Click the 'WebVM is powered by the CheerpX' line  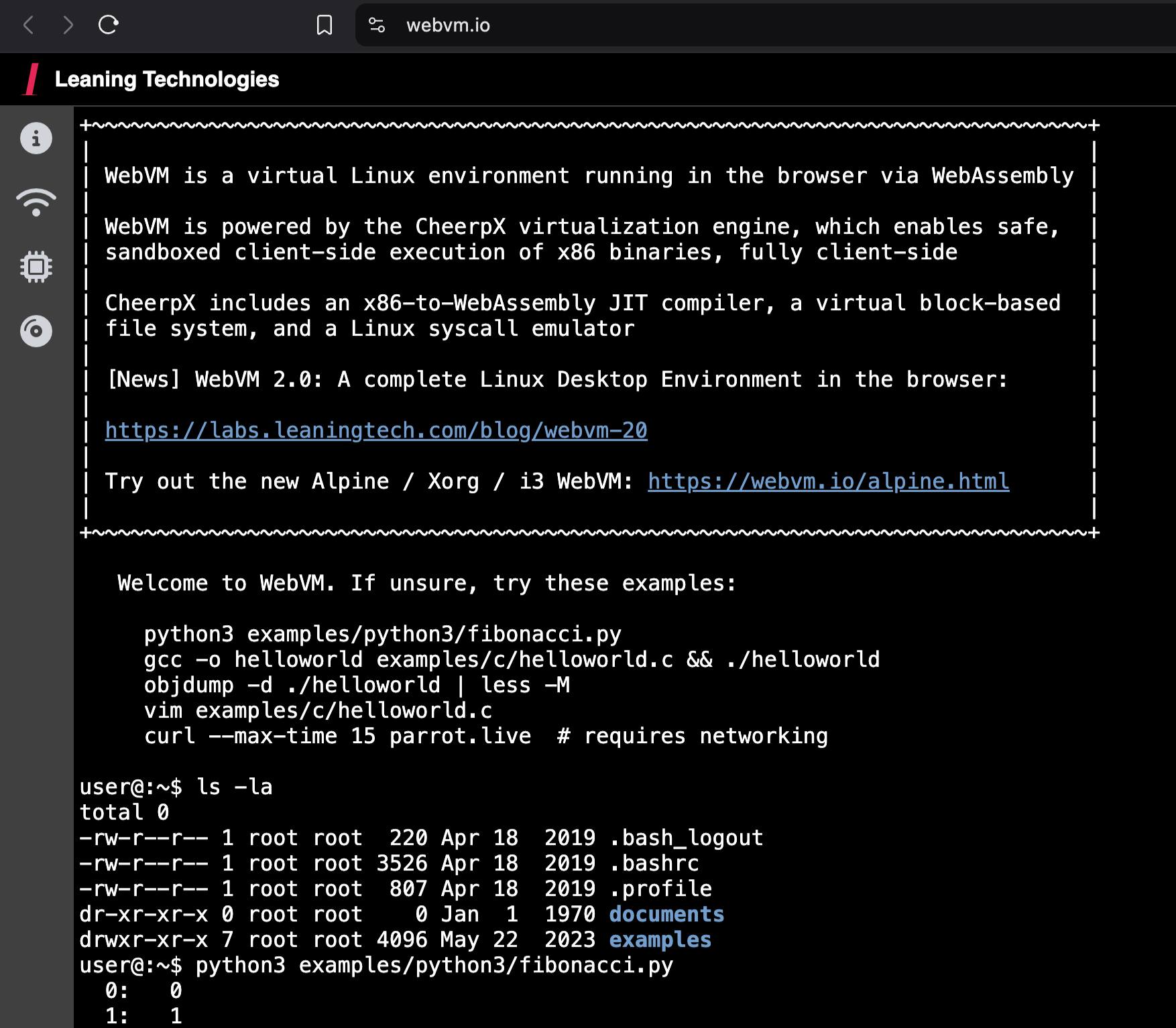[583, 227]
